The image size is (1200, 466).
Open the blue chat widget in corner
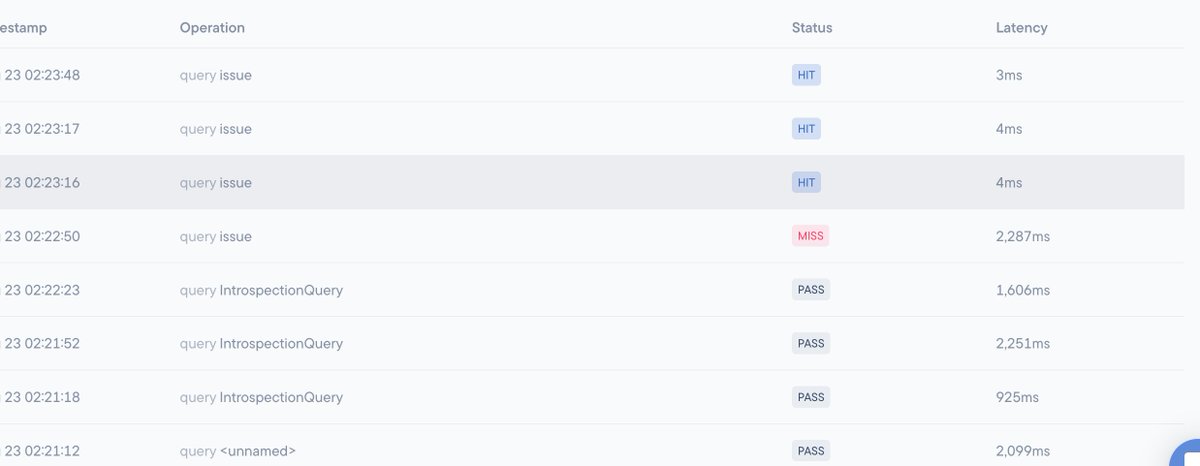pyautogui.click(x=1186, y=454)
